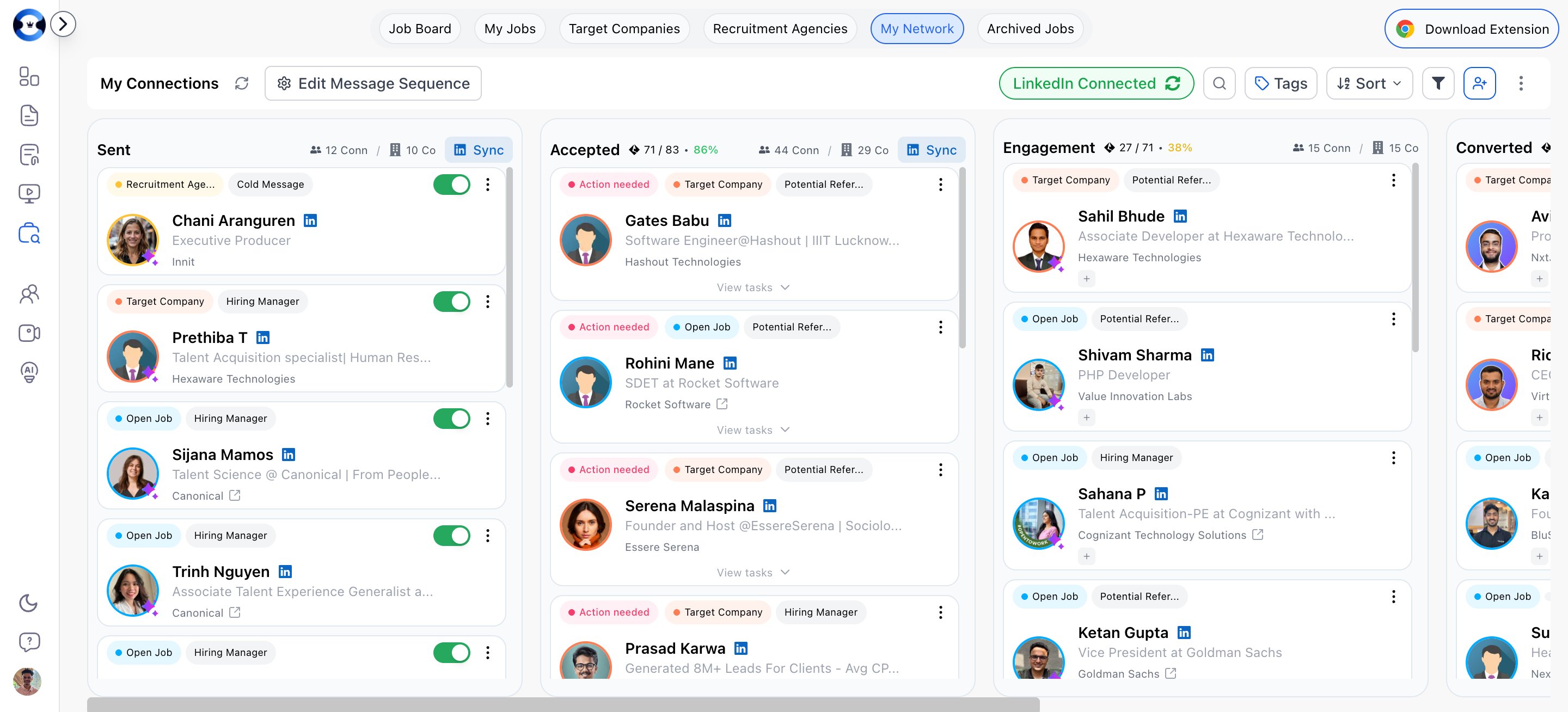The width and height of the screenshot is (1568, 712).
Task: Open more options for Serena Malaspina card
Action: point(940,470)
